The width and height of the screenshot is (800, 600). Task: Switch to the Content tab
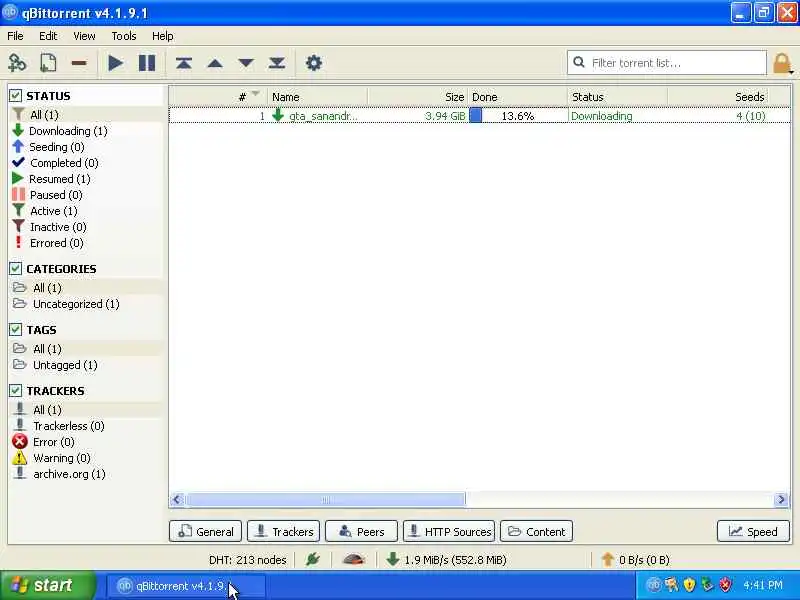[536, 531]
